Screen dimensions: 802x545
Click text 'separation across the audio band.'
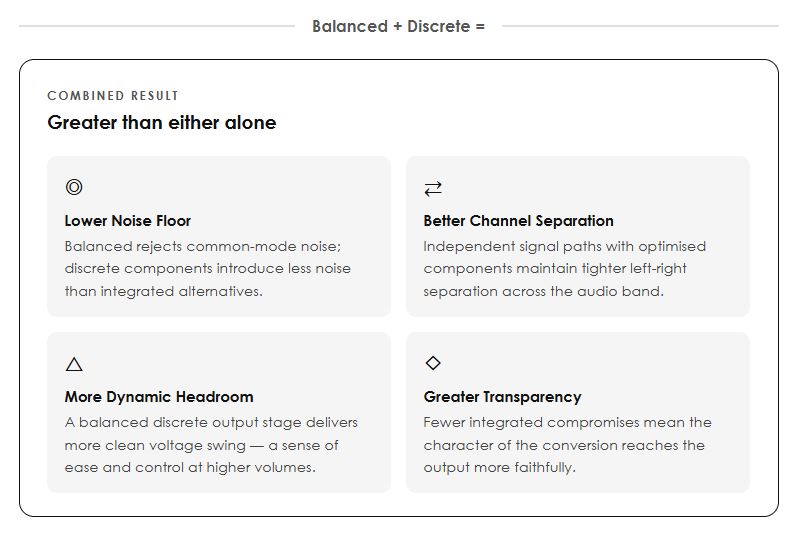pos(543,291)
